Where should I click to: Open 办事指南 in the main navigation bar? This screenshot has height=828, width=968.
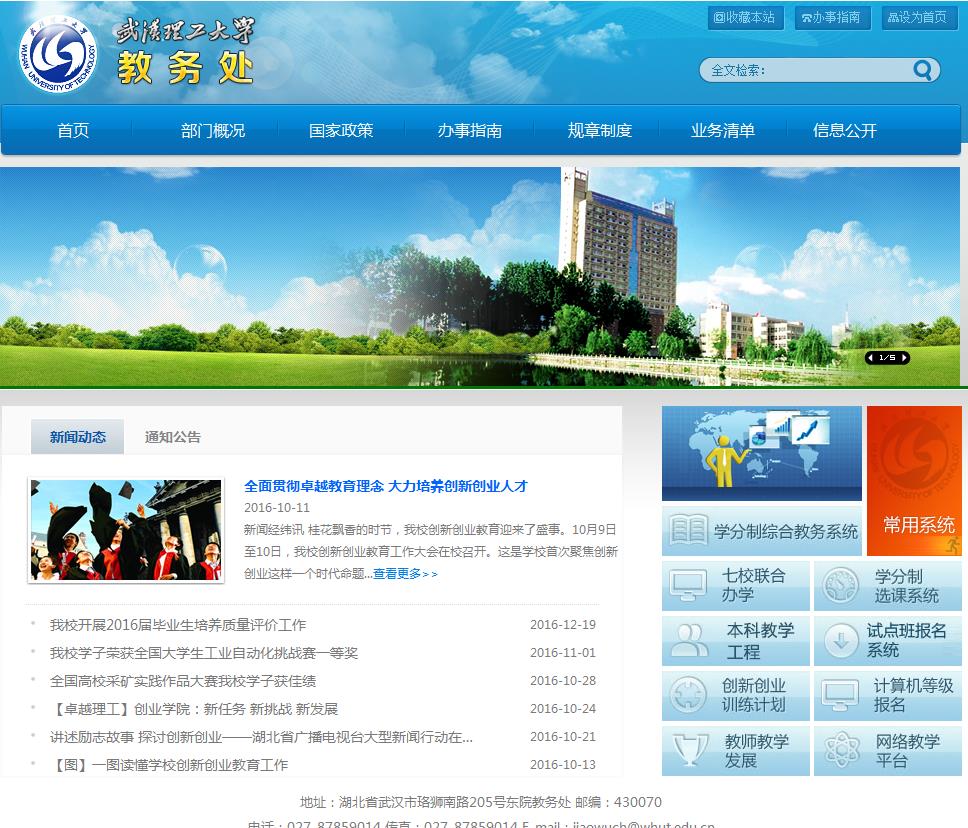point(469,130)
